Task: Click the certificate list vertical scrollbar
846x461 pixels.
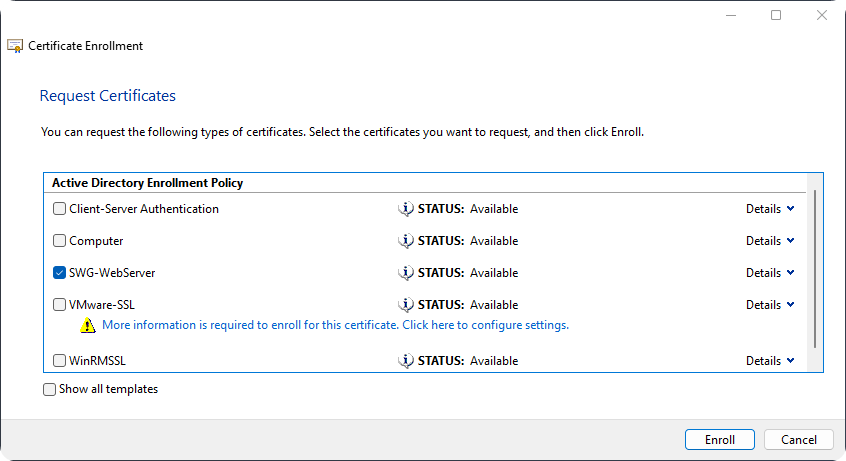Action: (817, 268)
